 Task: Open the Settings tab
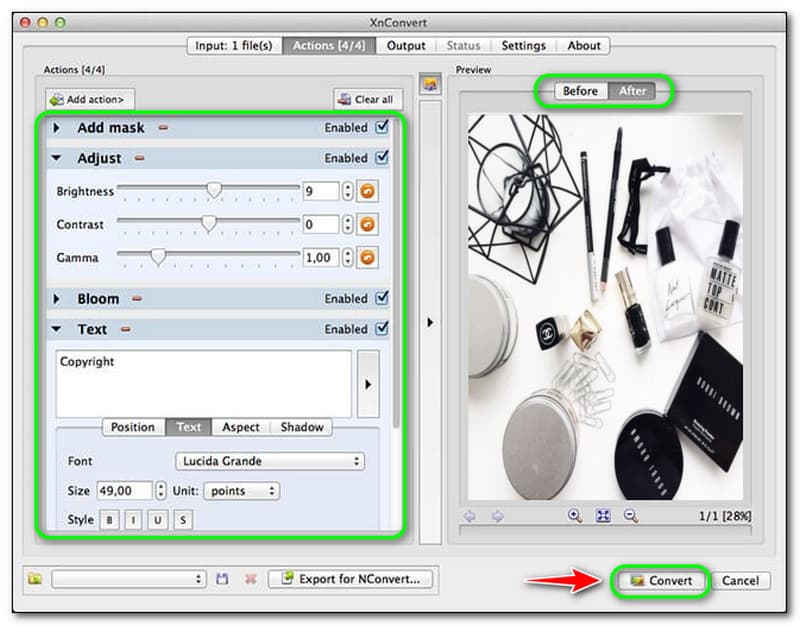pos(523,45)
